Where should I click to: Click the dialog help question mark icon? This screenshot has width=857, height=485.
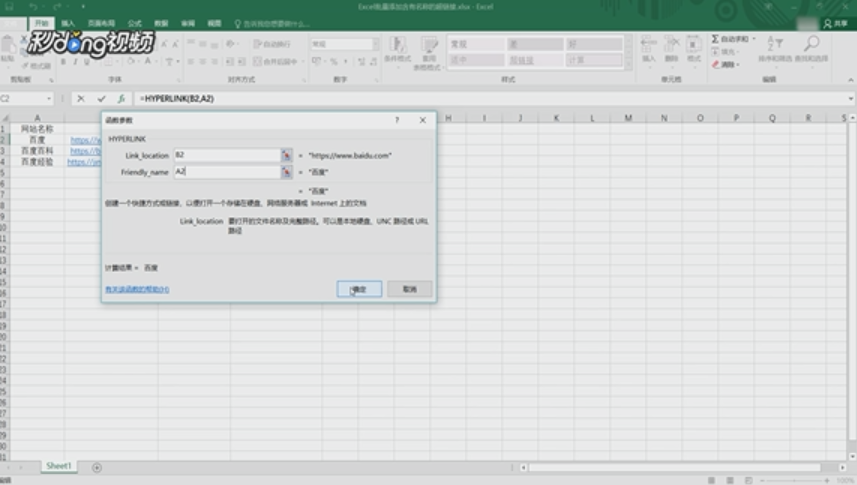tap(397, 120)
